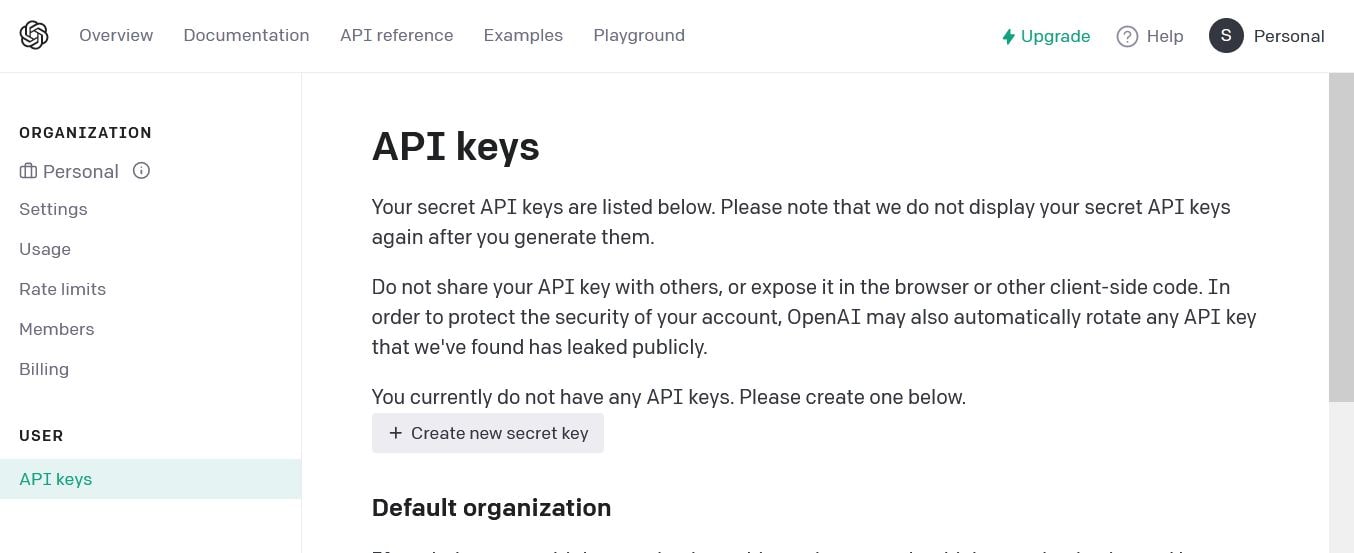The width and height of the screenshot is (1354, 553).
Task: Select API keys in the User section
Action: click(56, 479)
